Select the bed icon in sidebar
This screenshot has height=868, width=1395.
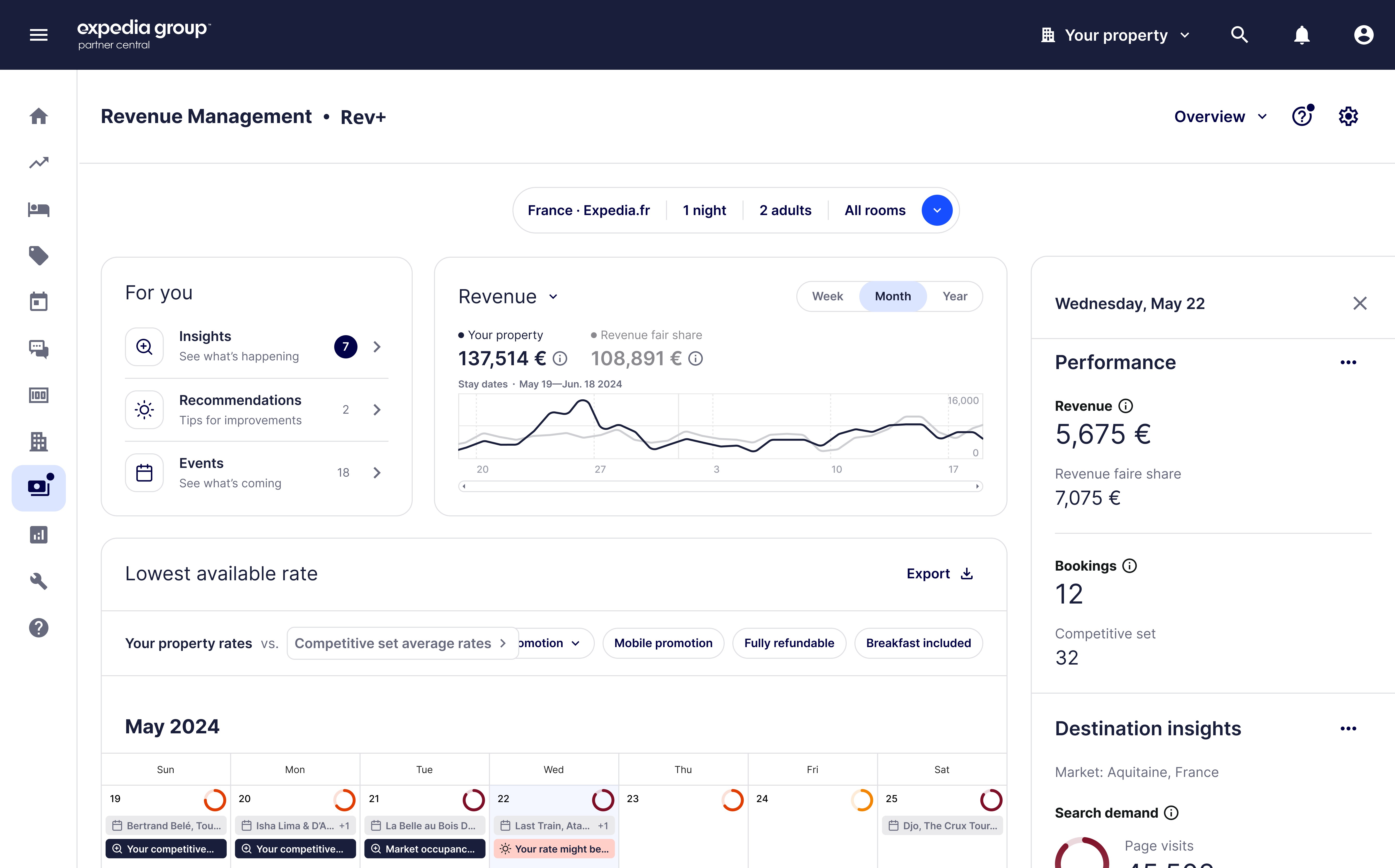(x=39, y=209)
